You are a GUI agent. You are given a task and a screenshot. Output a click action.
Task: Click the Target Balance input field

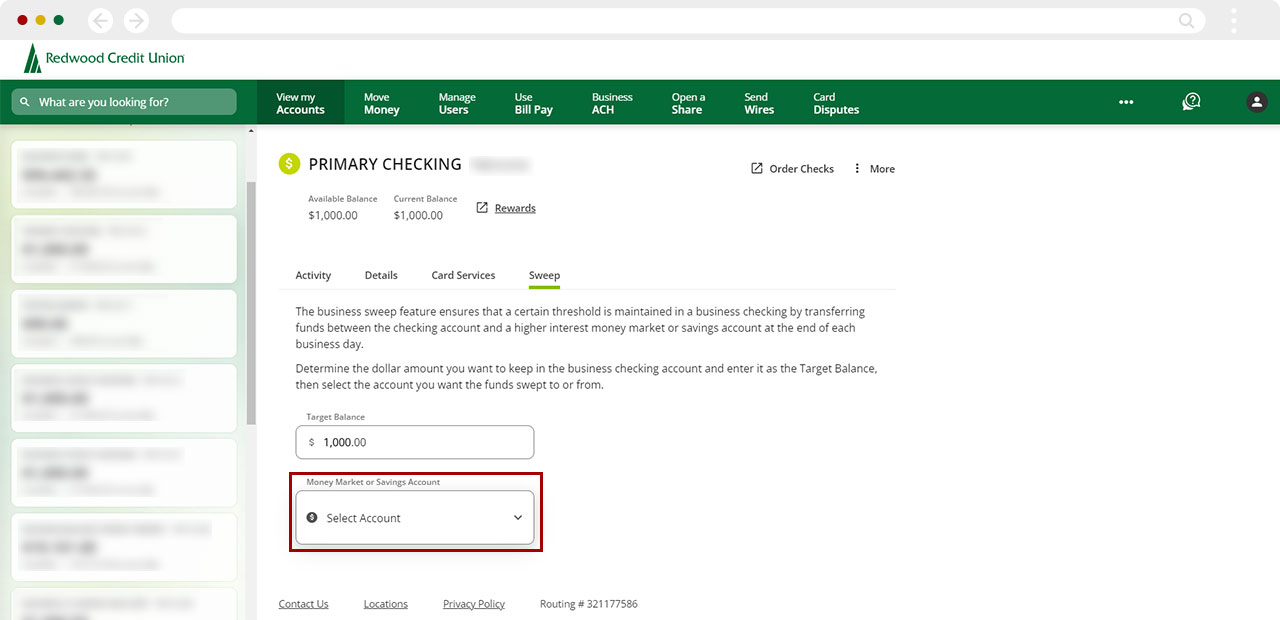415,442
